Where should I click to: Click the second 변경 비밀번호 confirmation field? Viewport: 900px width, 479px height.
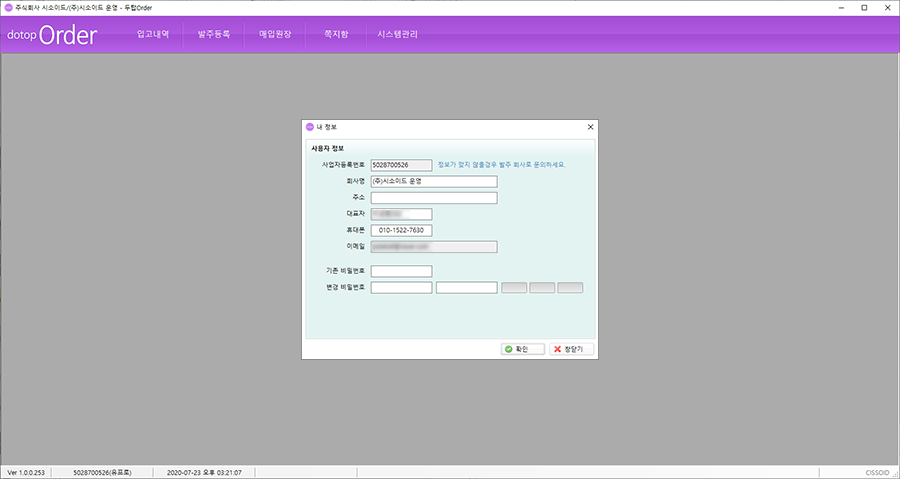(466, 288)
